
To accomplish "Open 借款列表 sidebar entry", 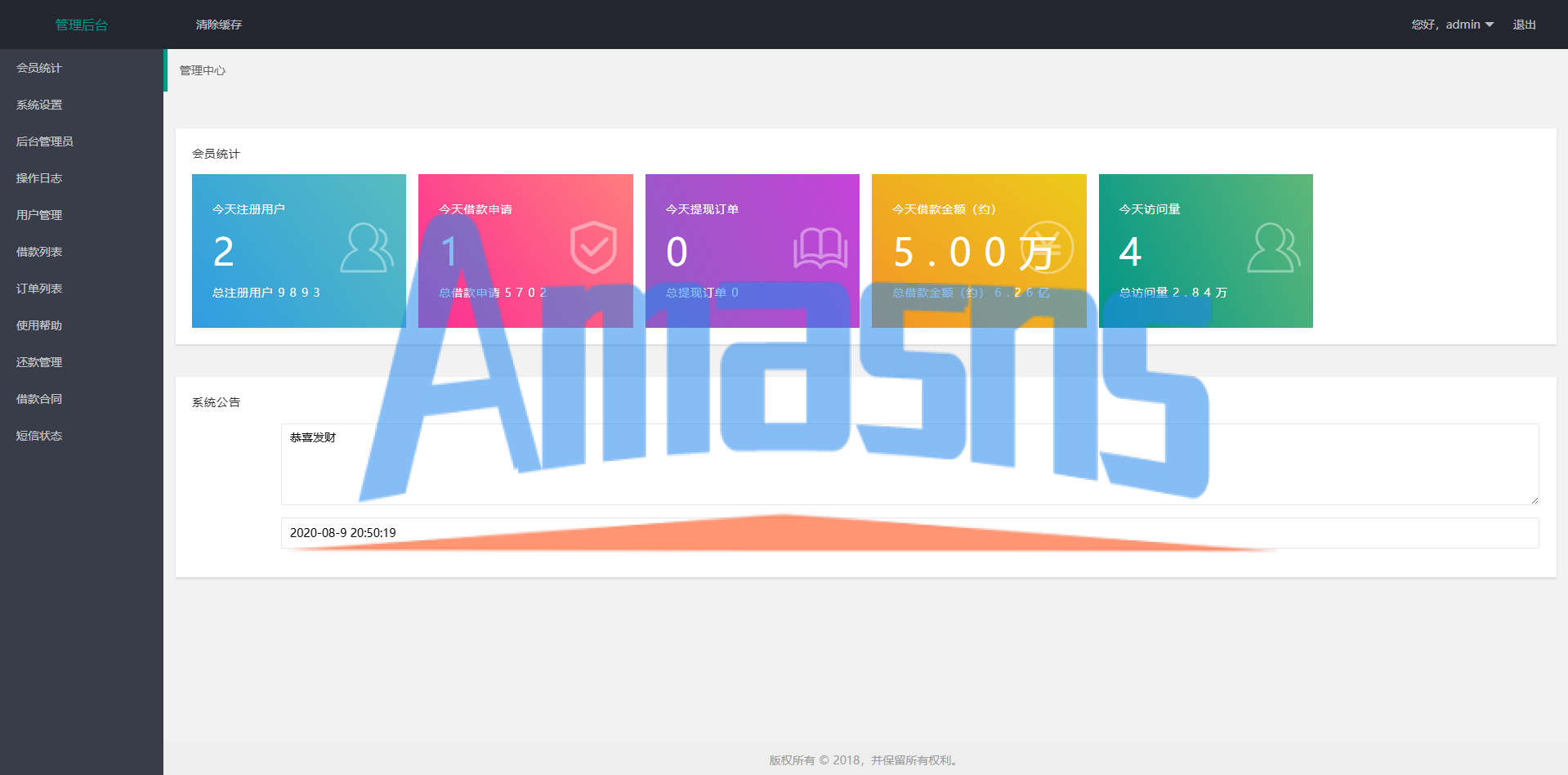I will [39, 252].
